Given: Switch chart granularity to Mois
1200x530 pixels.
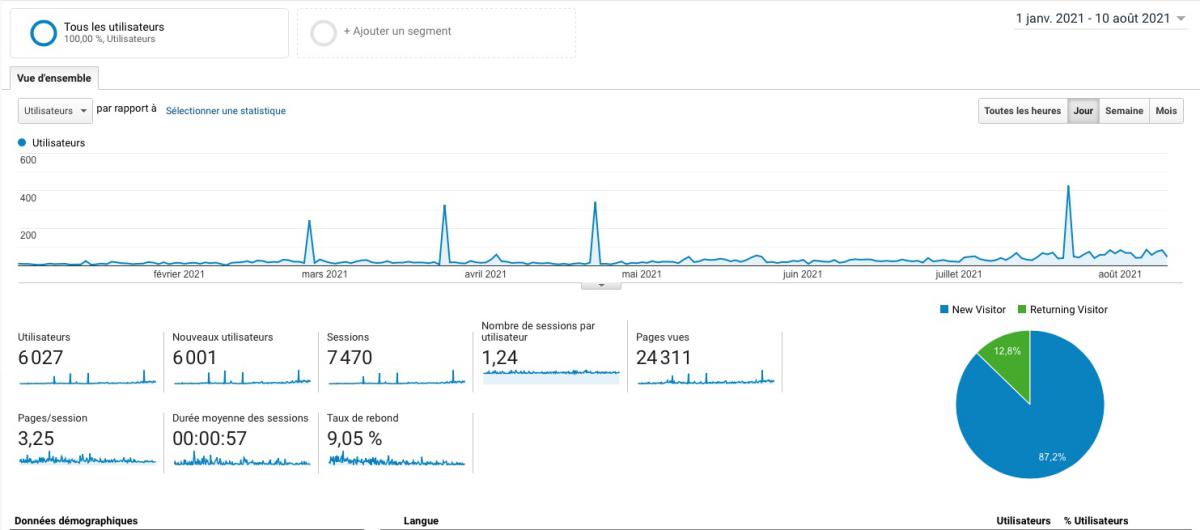Looking at the screenshot, I should click(x=1166, y=111).
